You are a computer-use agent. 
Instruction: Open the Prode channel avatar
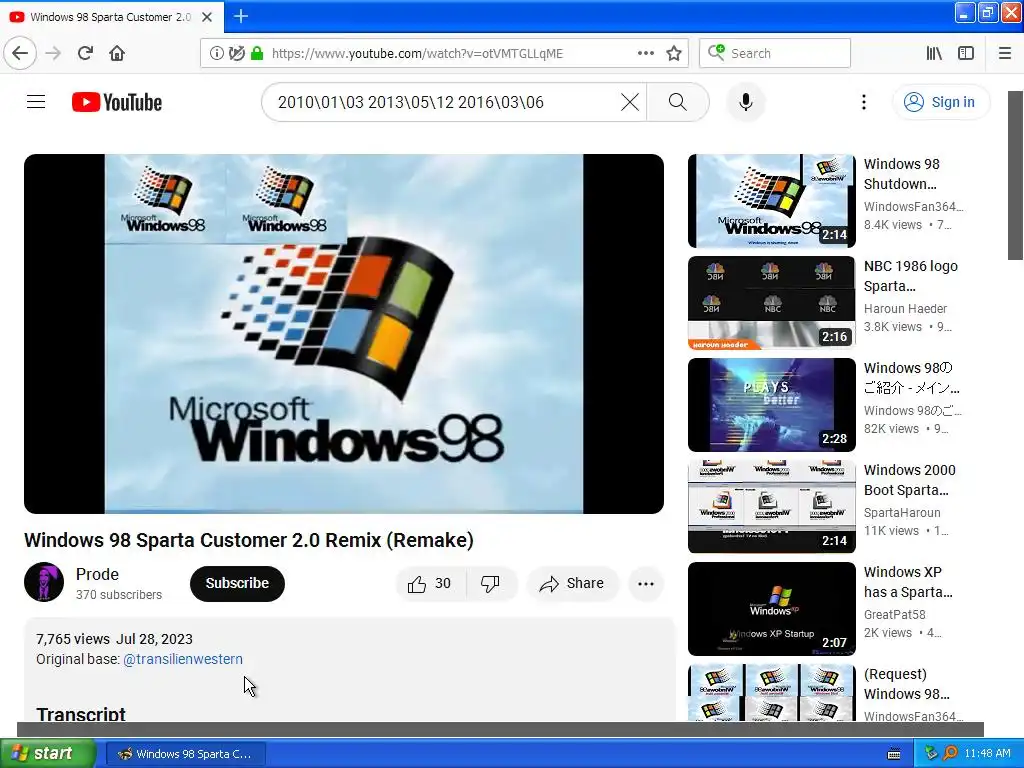pos(44,582)
